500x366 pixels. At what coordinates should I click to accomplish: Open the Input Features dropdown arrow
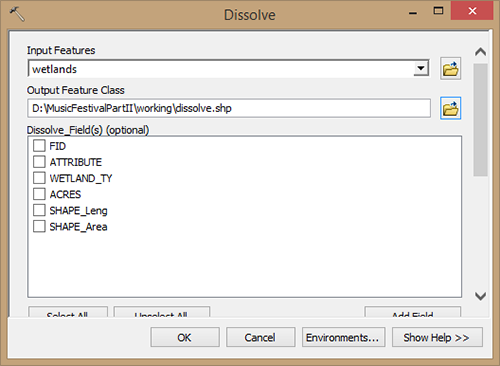pyautogui.click(x=421, y=68)
